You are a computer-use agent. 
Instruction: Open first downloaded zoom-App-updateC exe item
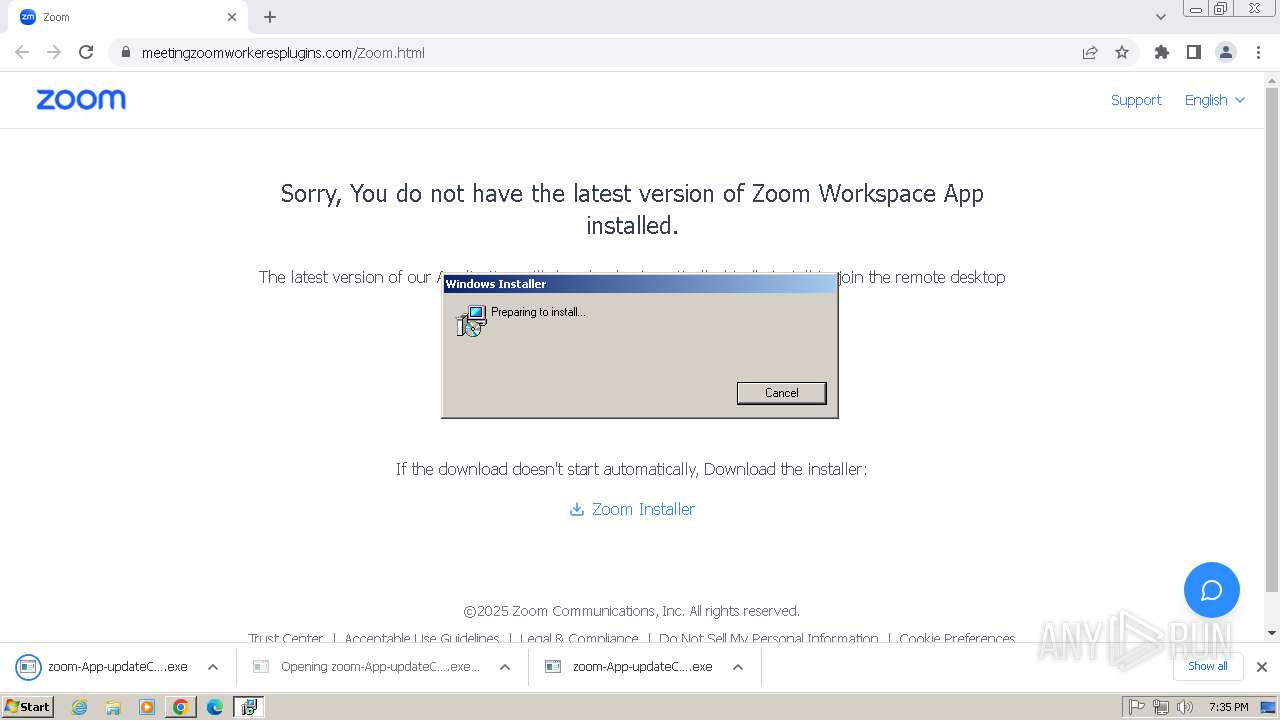point(104,667)
